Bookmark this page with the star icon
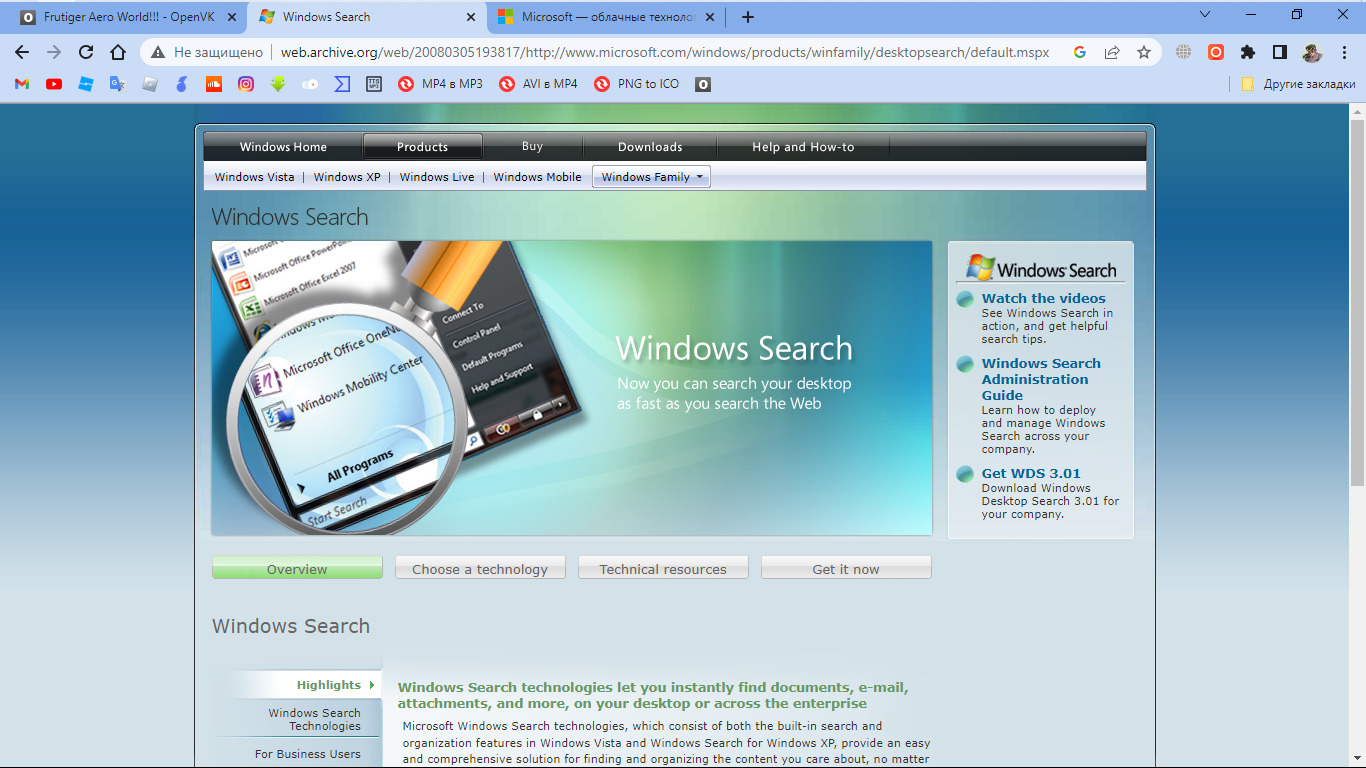The height and width of the screenshot is (768, 1366). tap(1144, 52)
